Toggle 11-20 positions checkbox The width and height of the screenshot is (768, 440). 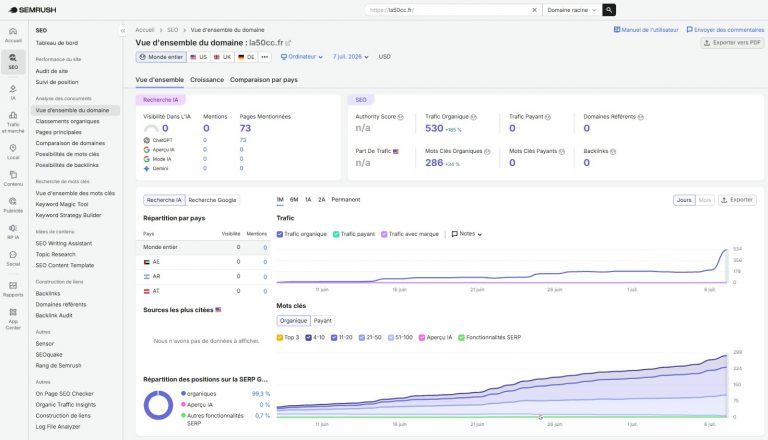(334, 338)
